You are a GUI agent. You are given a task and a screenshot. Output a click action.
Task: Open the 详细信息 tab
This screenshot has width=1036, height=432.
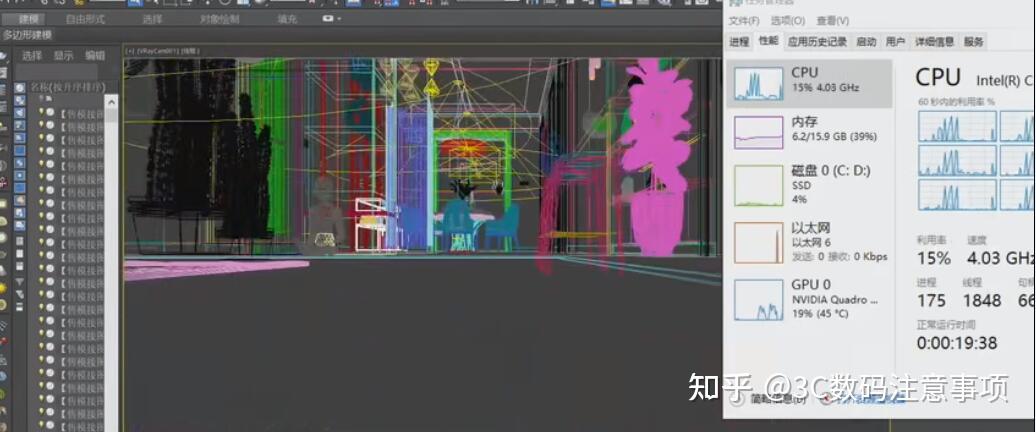pos(934,42)
